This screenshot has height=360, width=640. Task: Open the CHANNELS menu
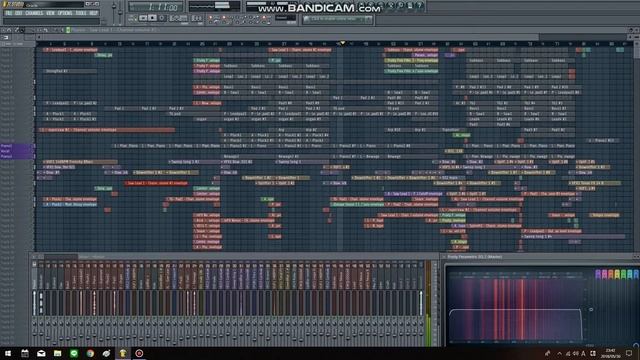[34, 13]
